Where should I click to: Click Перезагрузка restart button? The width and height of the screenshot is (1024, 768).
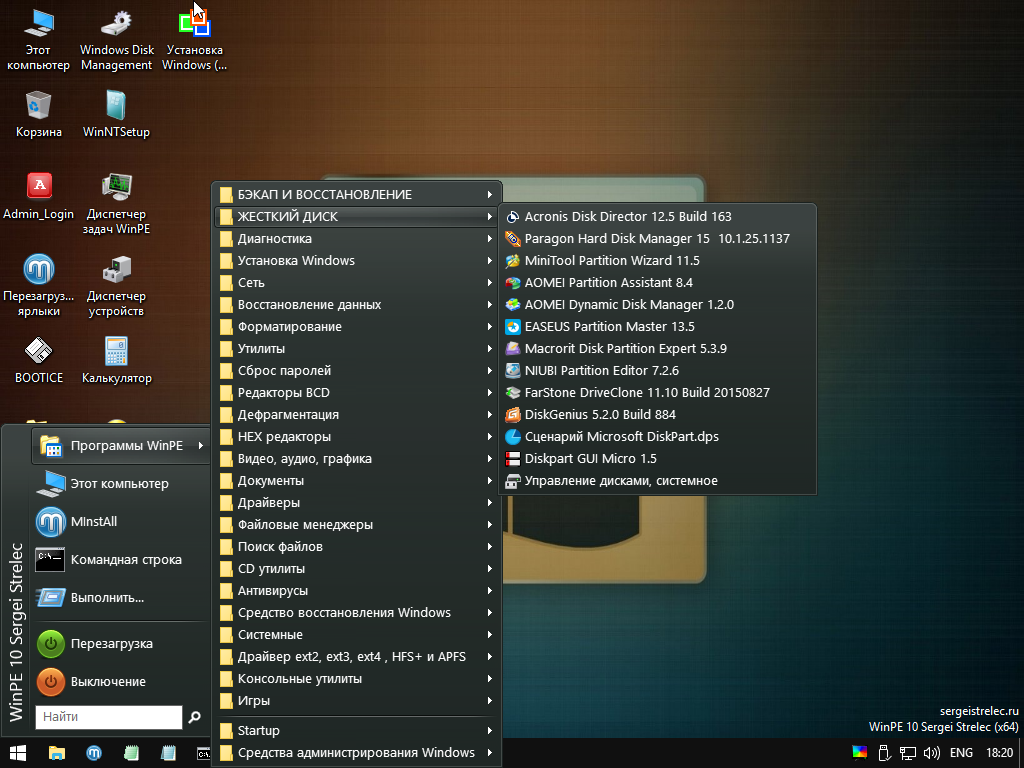pyautogui.click(x=121, y=644)
